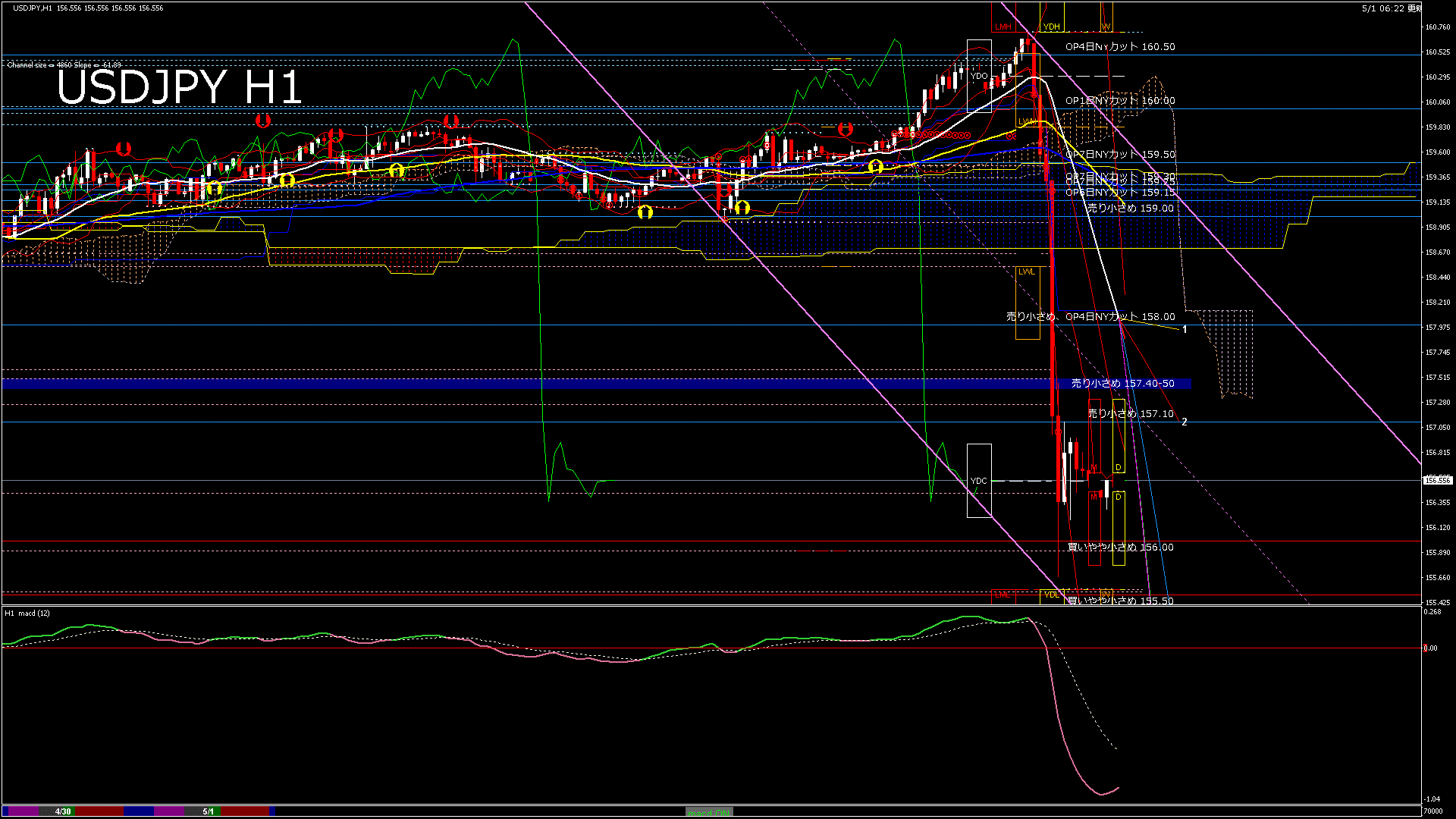Select the 4/30 date segment on timeline
Screen dimensions: 1456x819
click(63, 811)
